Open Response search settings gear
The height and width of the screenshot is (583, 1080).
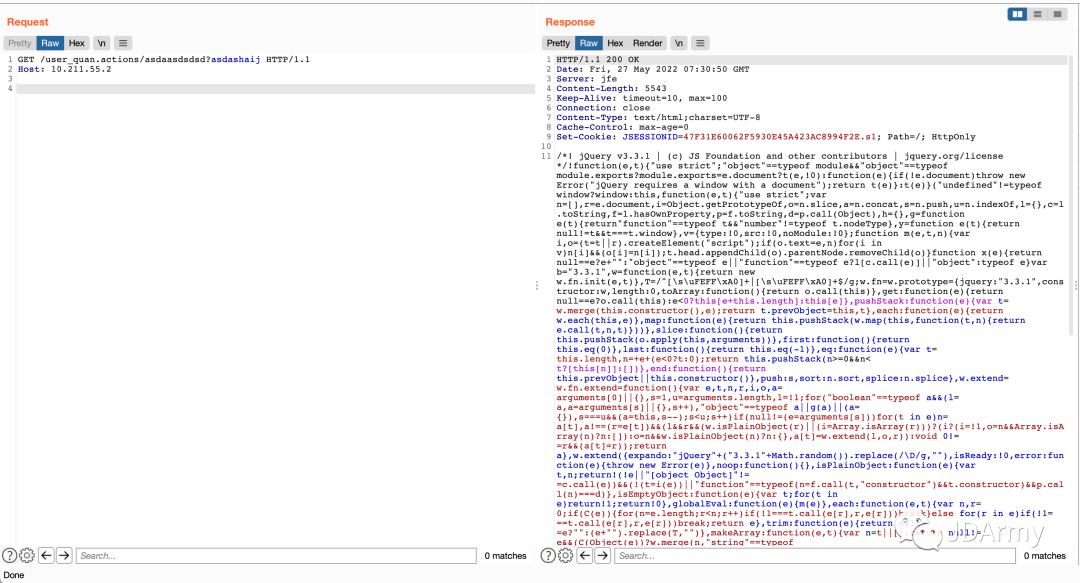[x=565, y=555]
